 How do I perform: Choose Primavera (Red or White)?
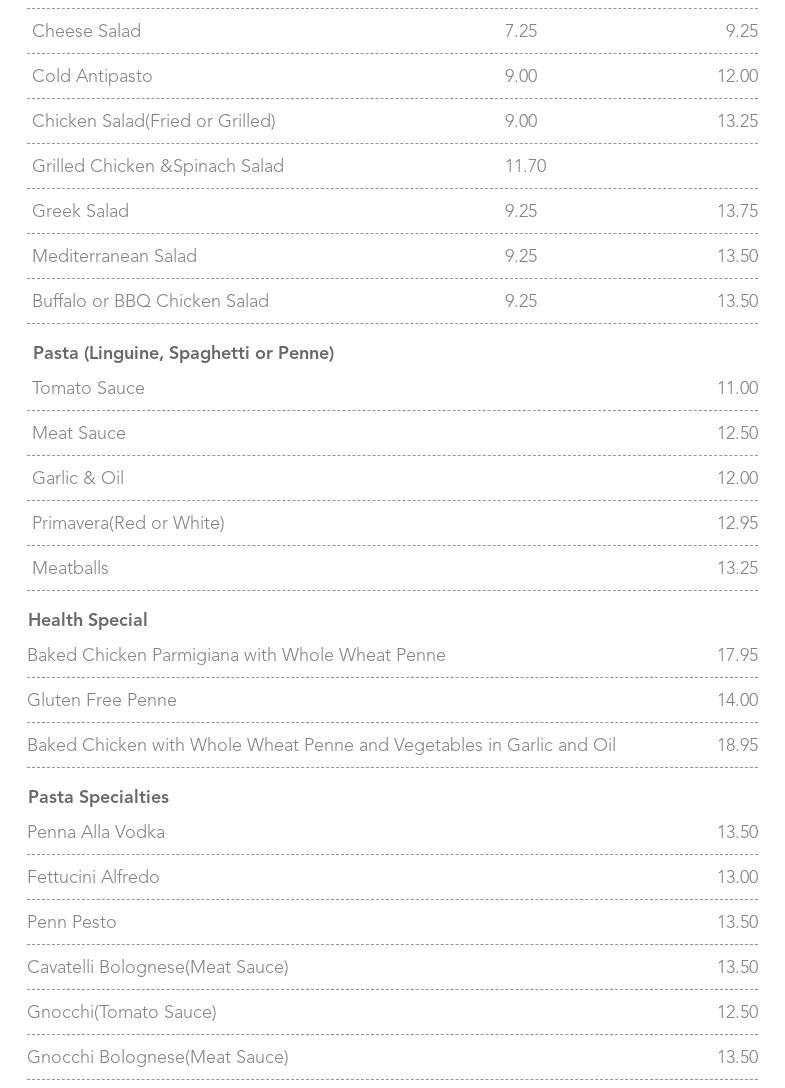click(128, 523)
